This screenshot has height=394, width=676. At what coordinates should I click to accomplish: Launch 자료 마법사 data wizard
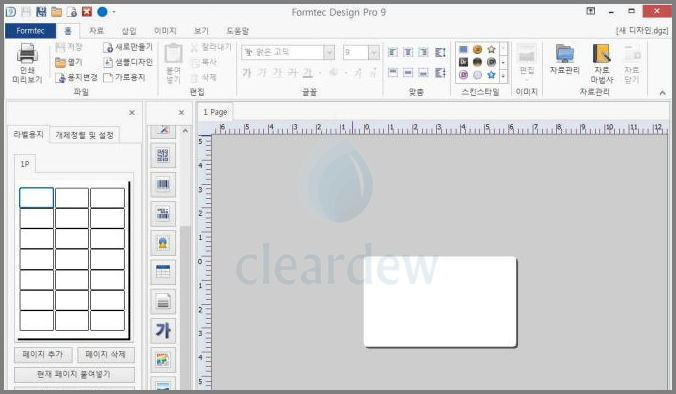pyautogui.click(x=602, y=64)
